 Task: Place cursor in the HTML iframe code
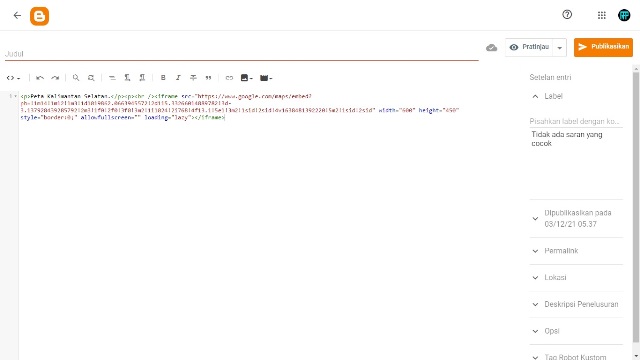coord(240,107)
